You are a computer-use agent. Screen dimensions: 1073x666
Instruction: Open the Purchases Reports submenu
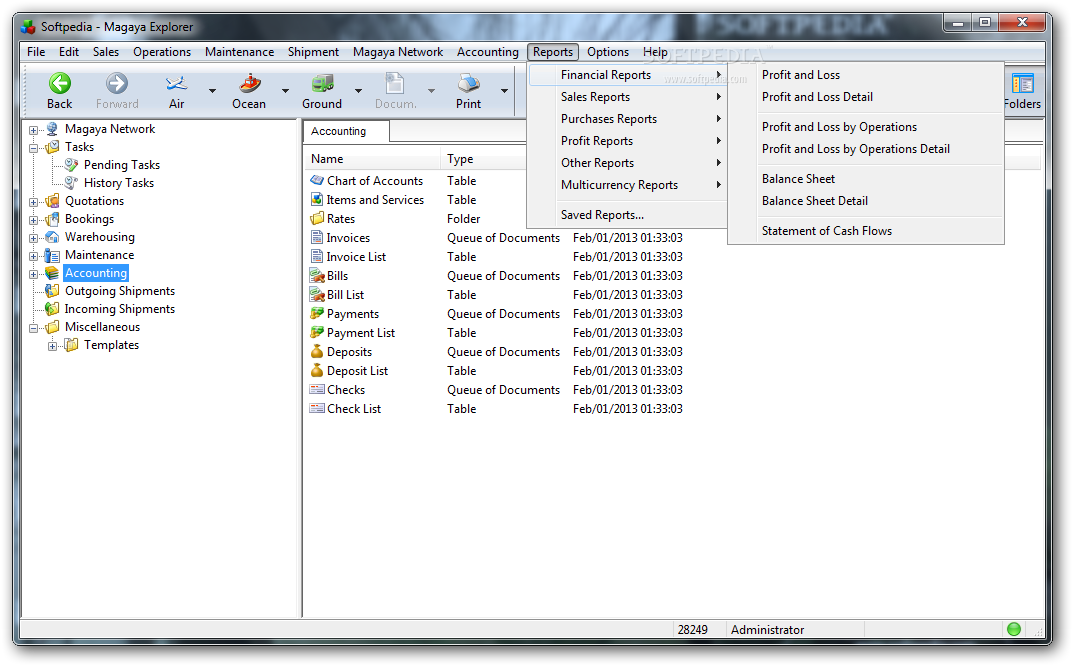point(628,119)
